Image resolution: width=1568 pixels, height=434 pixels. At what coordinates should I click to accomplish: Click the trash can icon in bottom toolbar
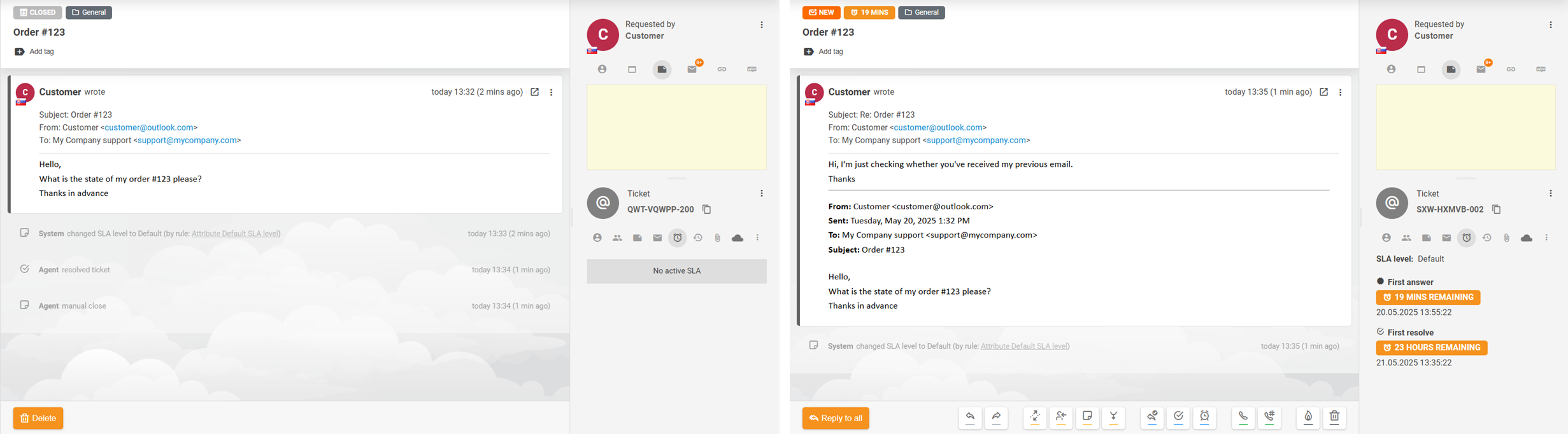[1334, 417]
